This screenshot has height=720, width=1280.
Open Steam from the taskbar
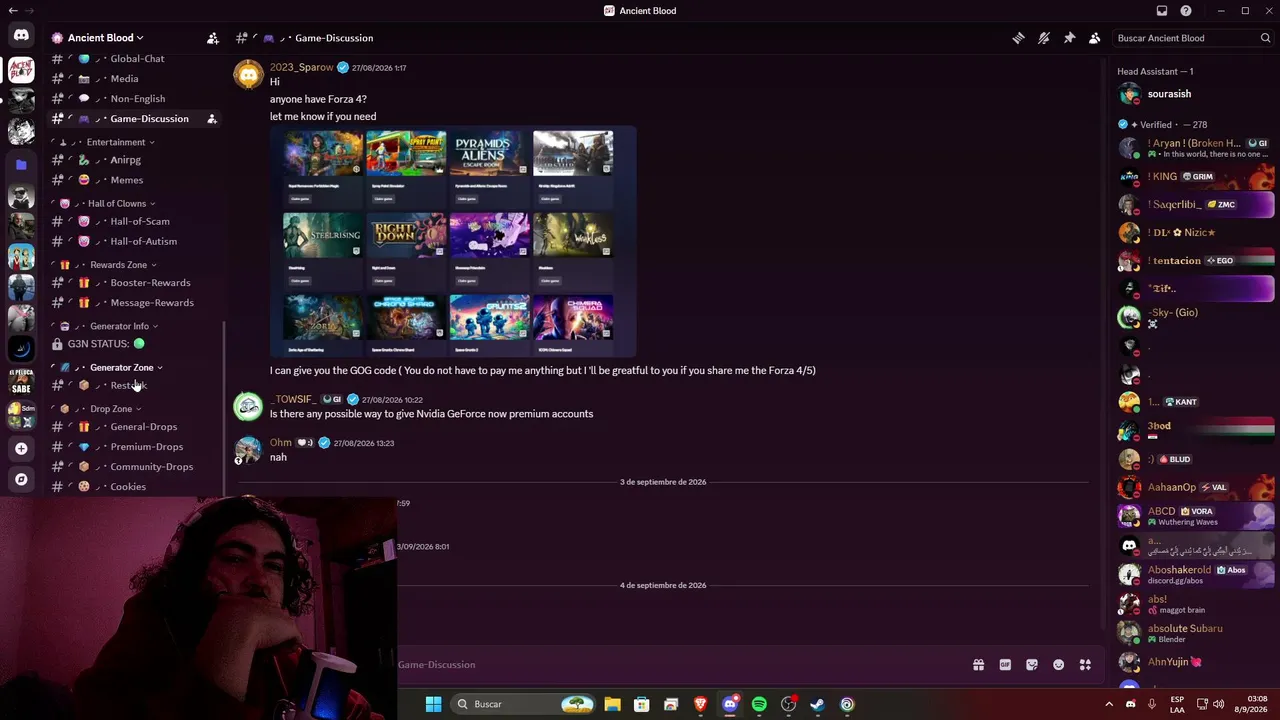tap(817, 704)
